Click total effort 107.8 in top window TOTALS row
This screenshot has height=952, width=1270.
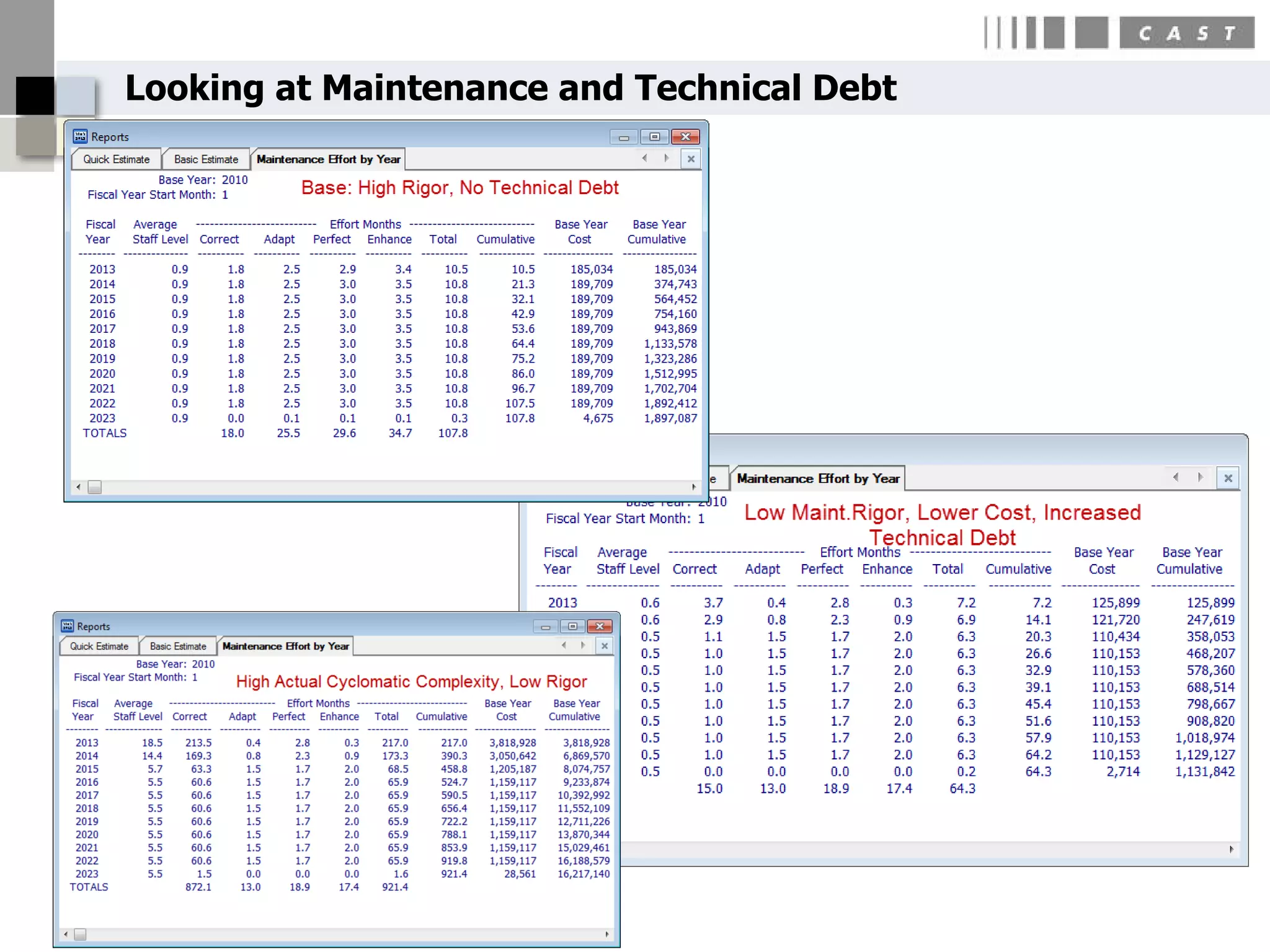tap(453, 433)
